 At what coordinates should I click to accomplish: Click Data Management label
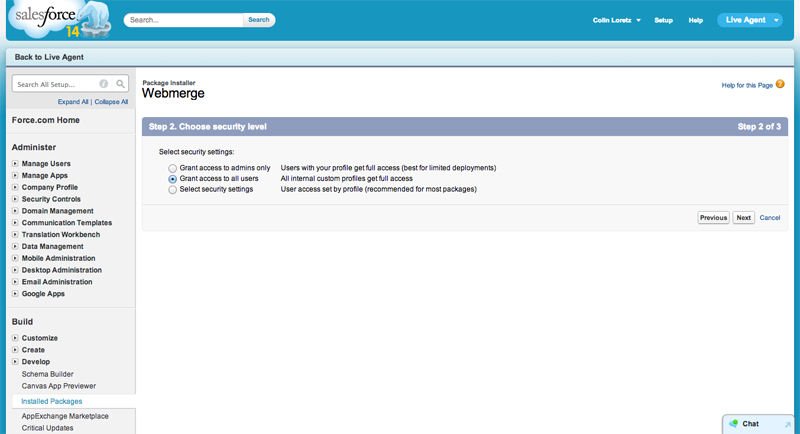[53, 246]
